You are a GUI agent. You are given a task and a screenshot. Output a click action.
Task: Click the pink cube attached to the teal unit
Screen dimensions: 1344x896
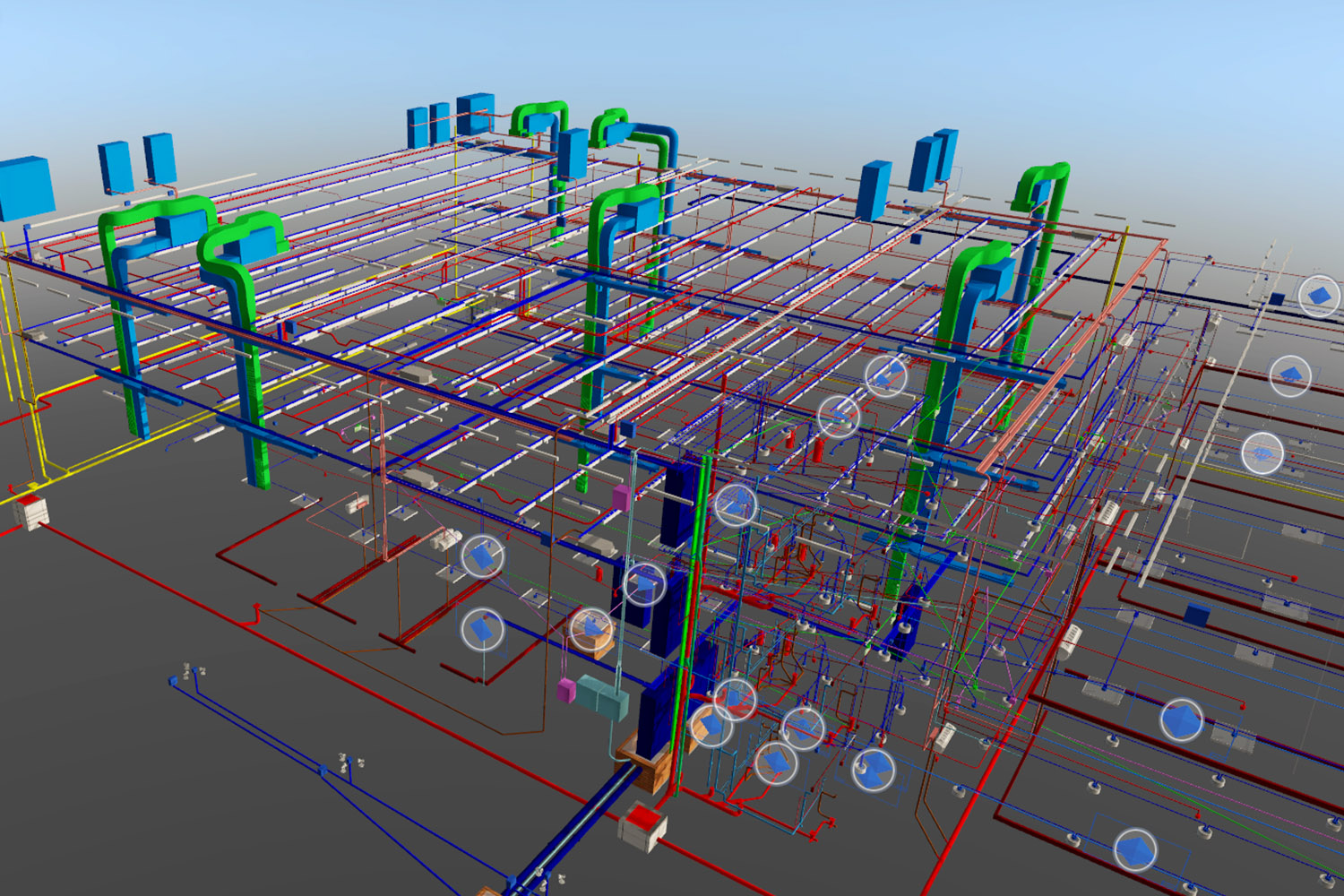pos(566,690)
